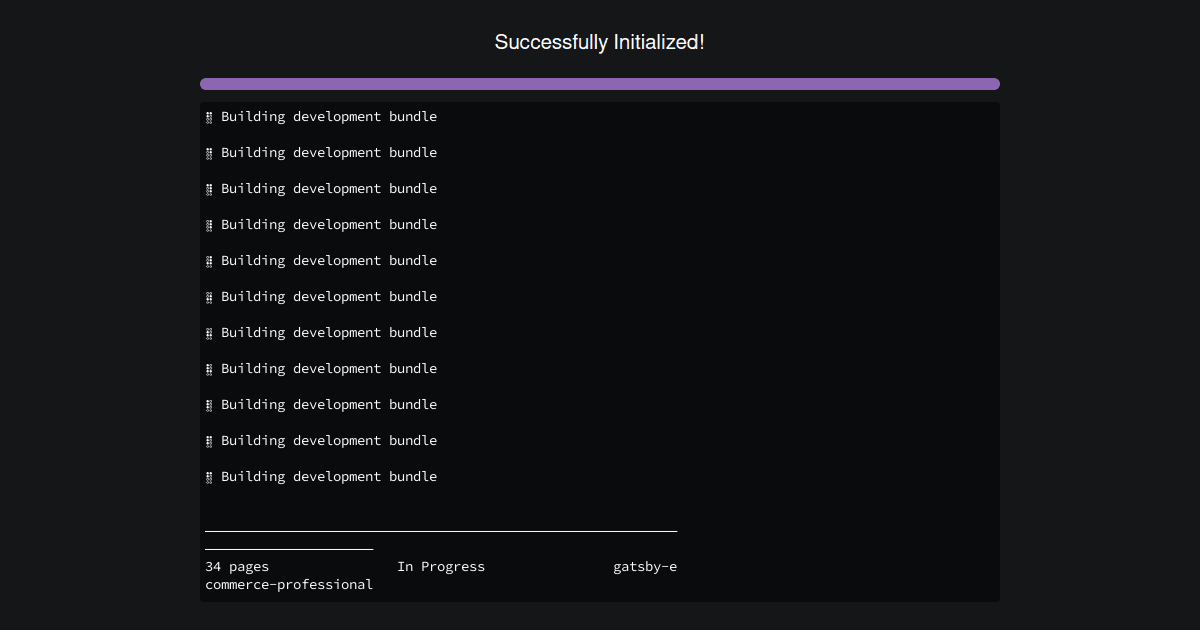This screenshot has height=630, width=1200.
Task: Click the purple progress bar
Action: click(x=600, y=84)
